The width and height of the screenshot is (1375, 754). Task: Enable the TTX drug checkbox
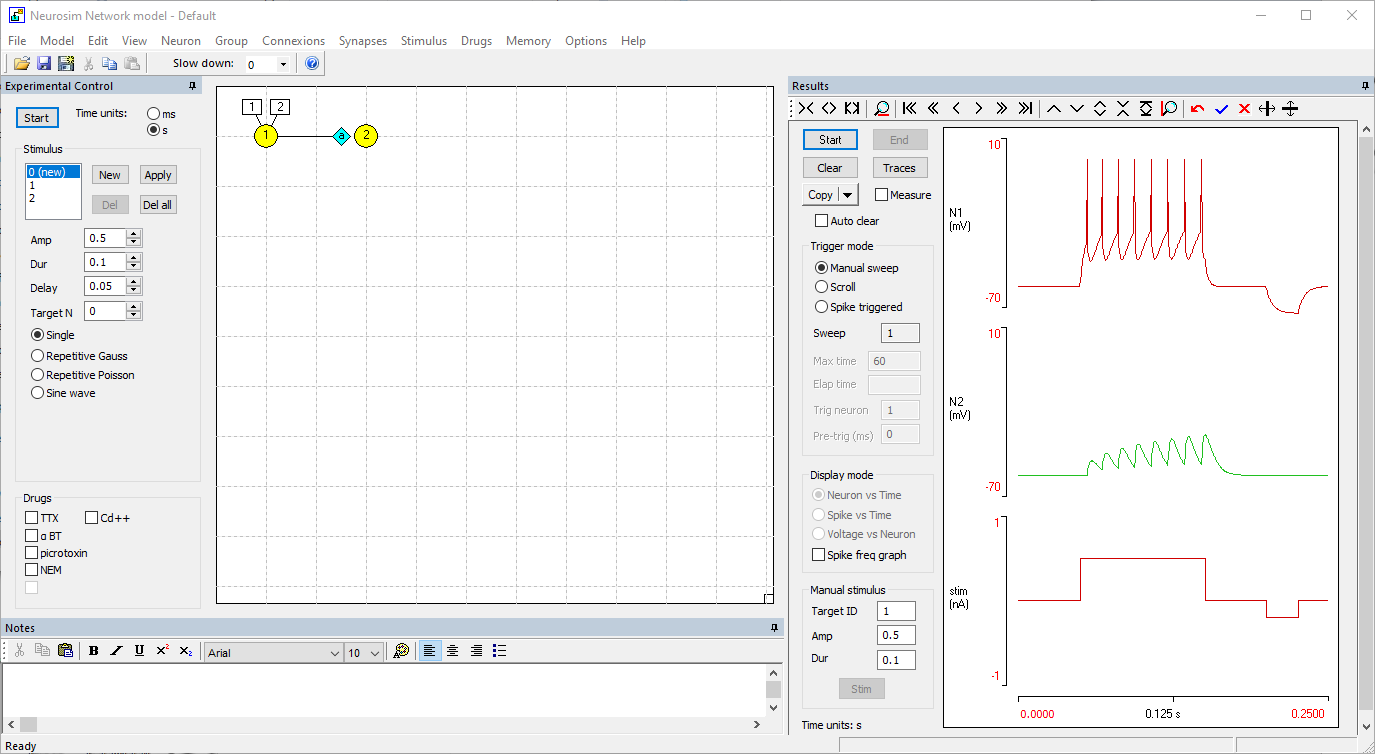pyautogui.click(x=32, y=518)
